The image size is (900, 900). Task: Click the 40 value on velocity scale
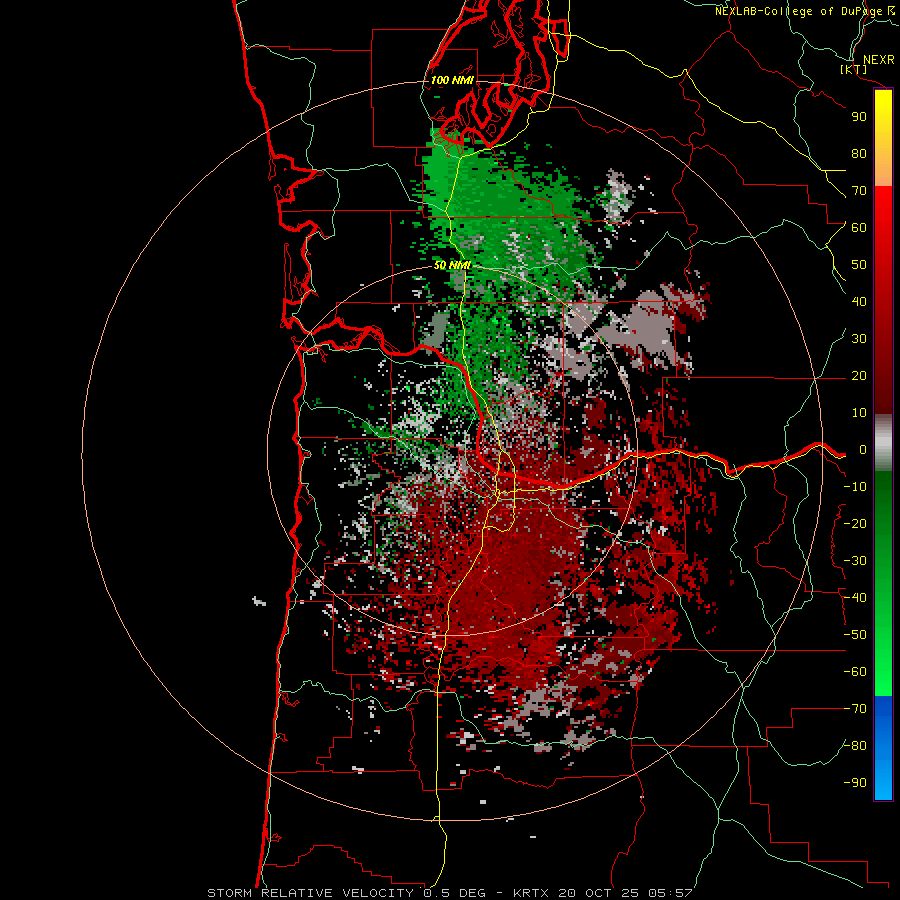[859, 301]
